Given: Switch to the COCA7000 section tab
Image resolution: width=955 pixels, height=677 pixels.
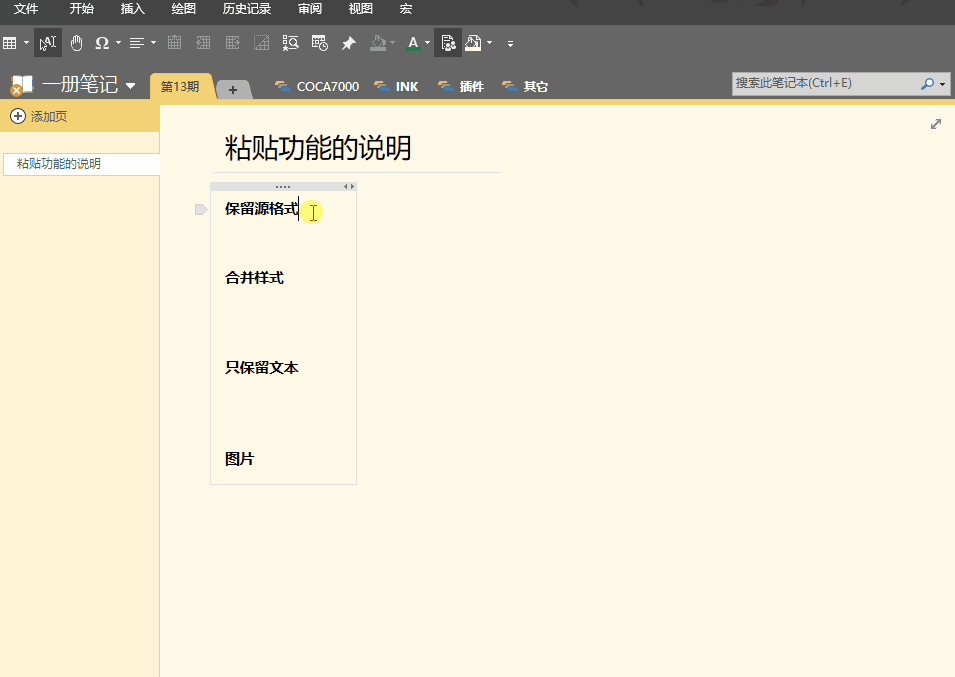Looking at the screenshot, I should click(x=317, y=87).
